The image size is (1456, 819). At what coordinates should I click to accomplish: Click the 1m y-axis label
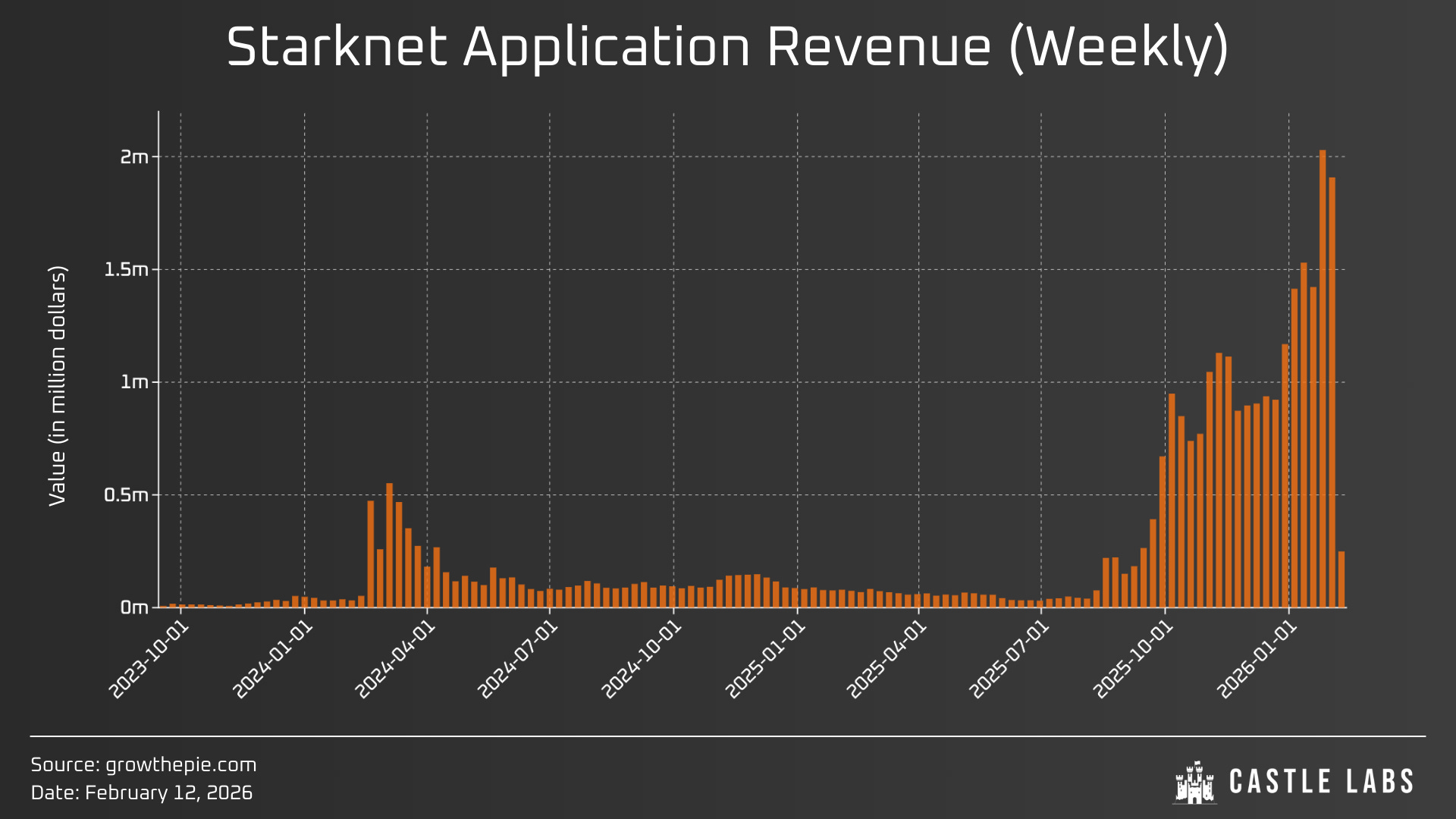[x=134, y=382]
